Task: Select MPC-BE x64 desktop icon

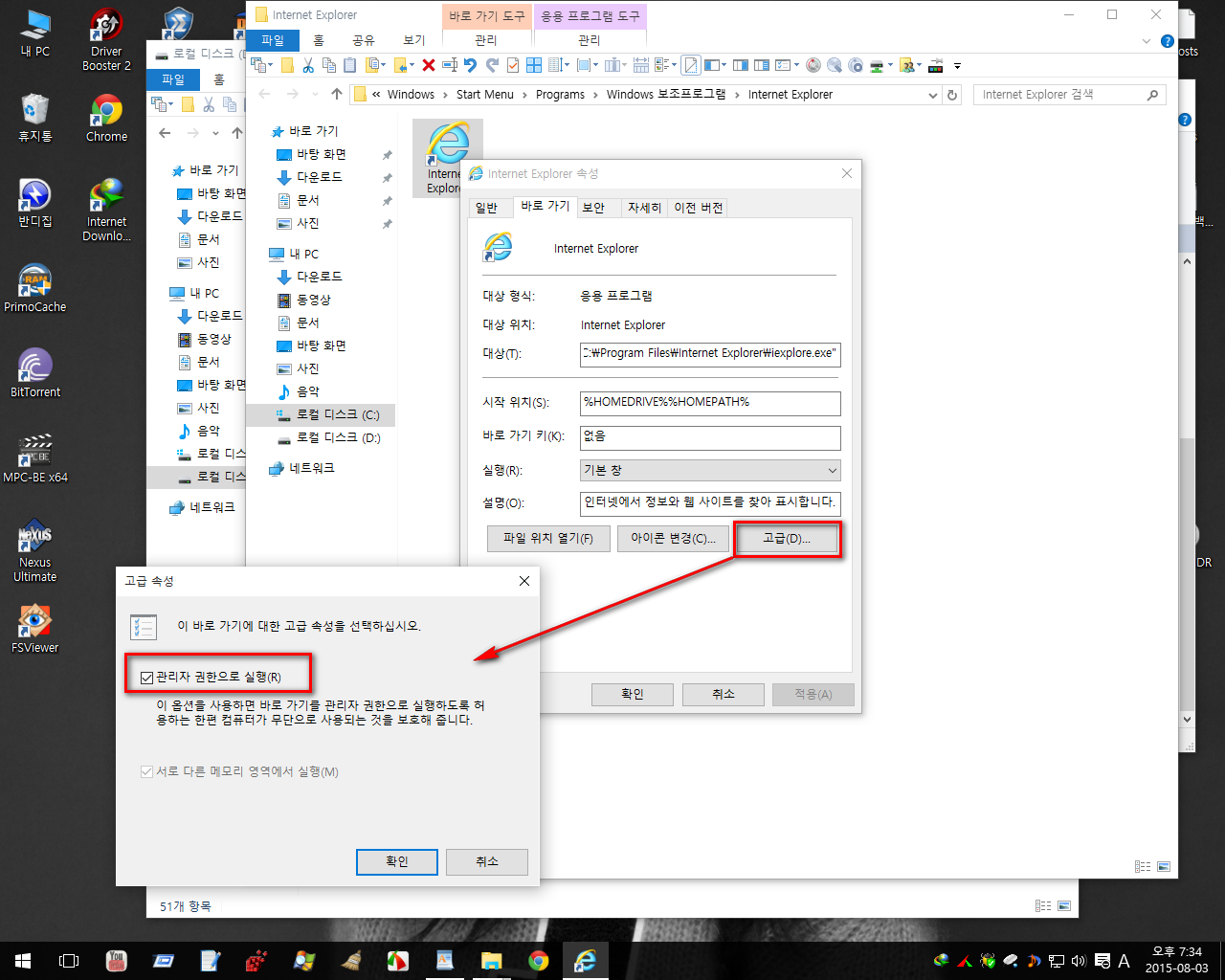Action: 35,458
